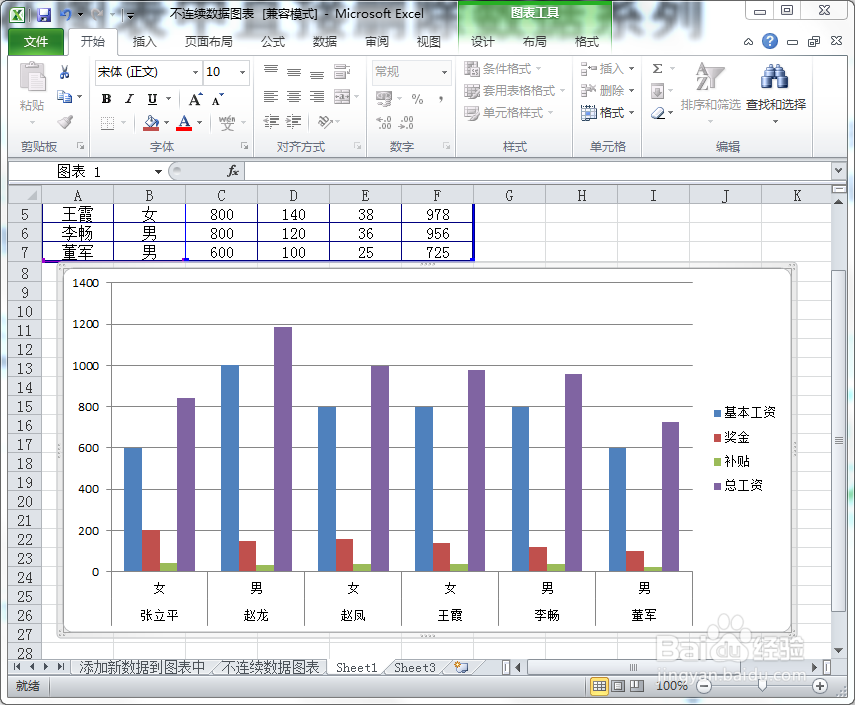Switch to 设计 chart tools tab

pos(482,41)
